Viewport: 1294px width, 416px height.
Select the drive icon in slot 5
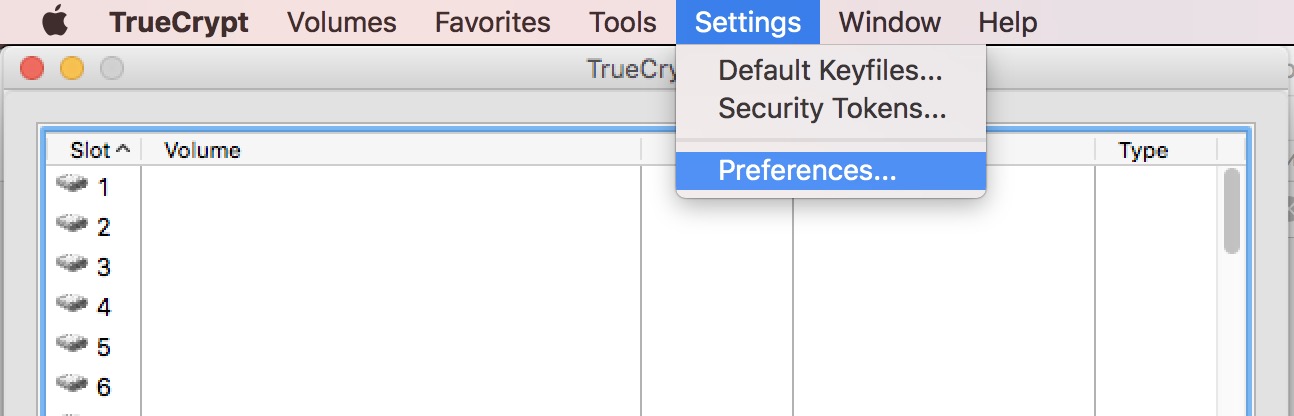[72, 344]
